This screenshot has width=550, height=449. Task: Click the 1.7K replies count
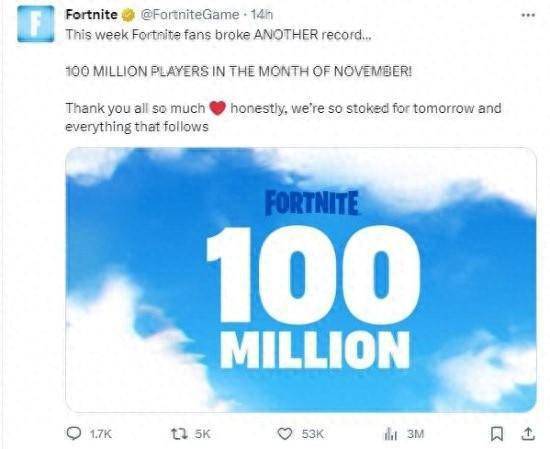click(x=101, y=434)
